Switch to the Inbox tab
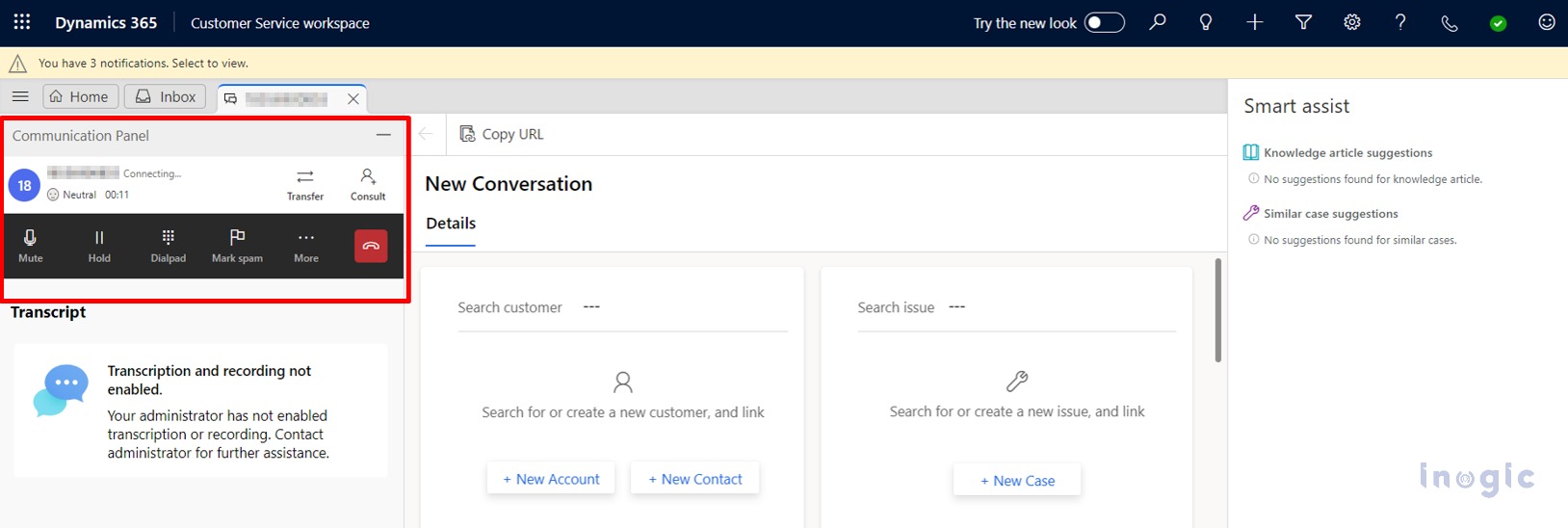 coord(166,96)
